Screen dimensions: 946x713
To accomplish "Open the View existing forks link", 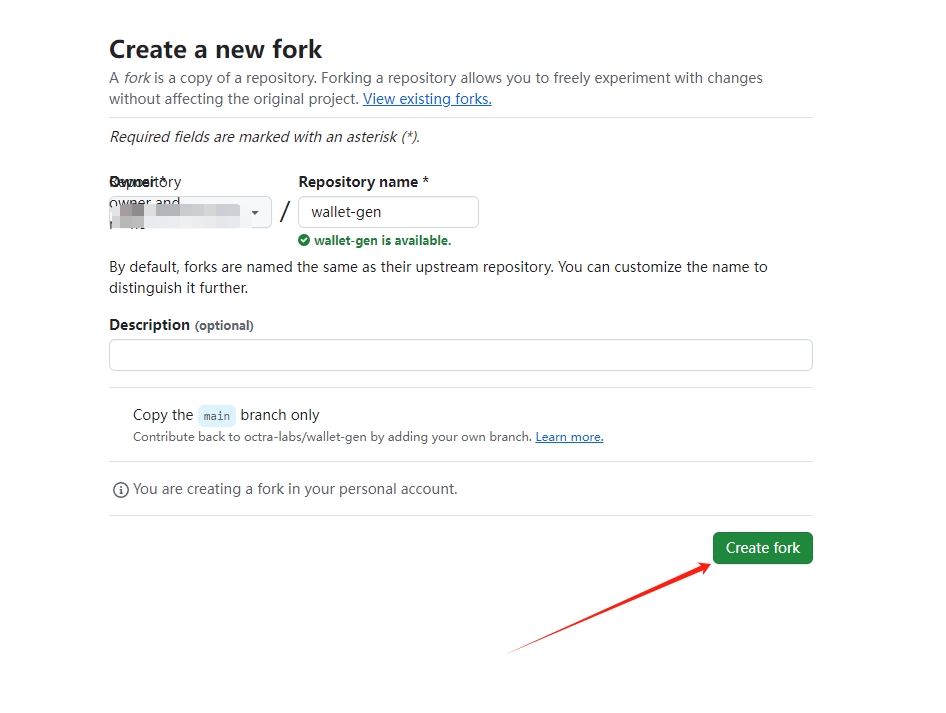I will tap(427, 99).
